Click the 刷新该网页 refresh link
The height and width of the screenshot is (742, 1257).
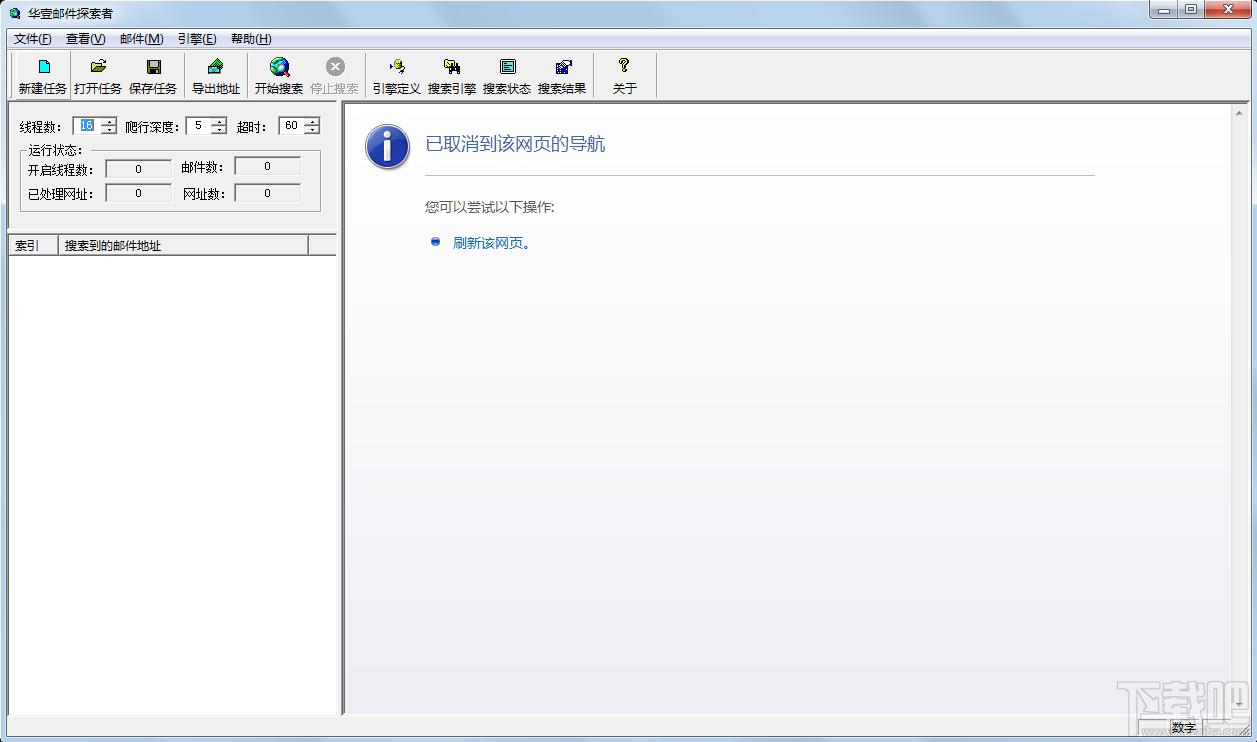[491, 243]
